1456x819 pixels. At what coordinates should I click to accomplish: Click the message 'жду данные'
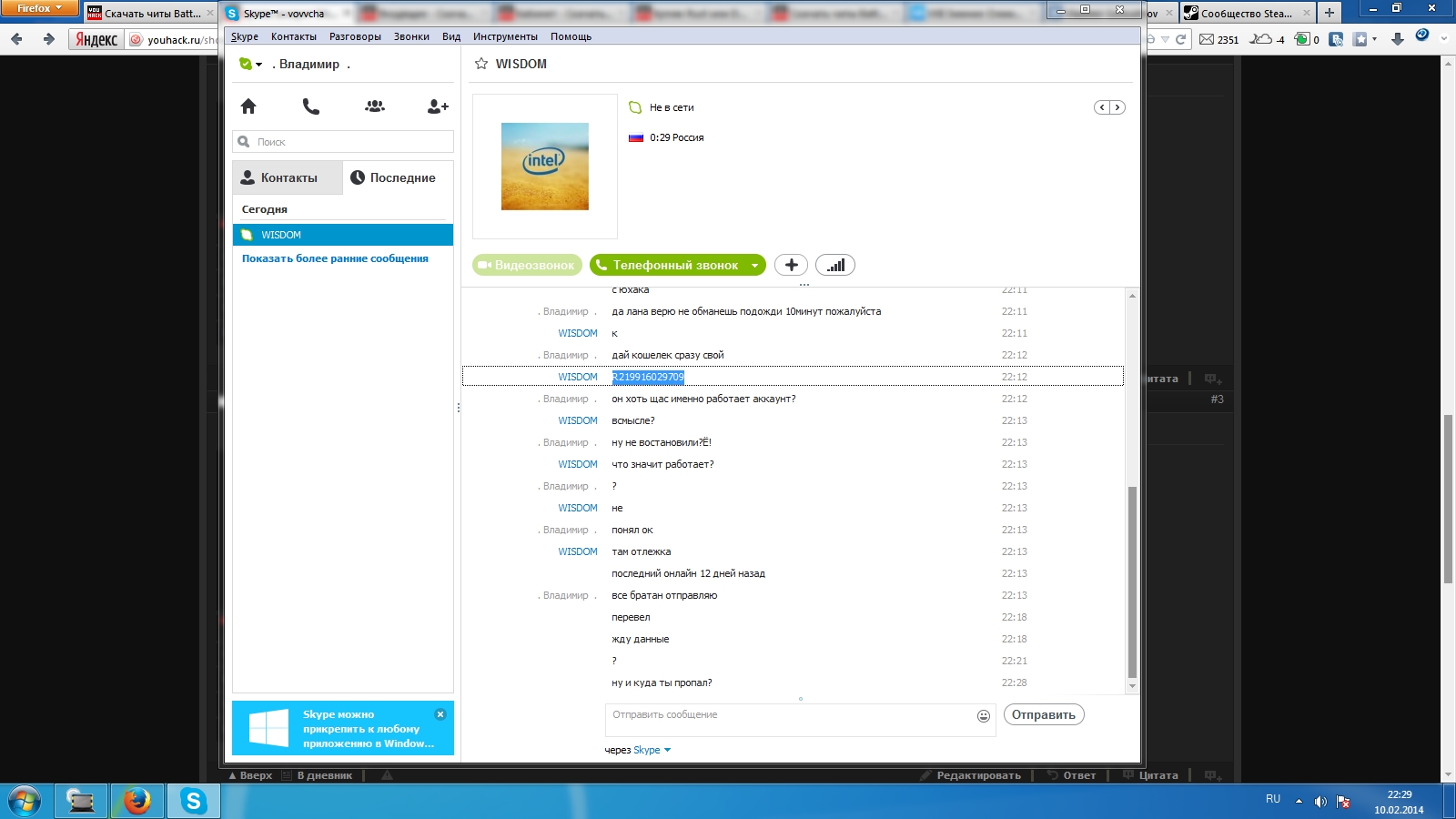point(640,639)
